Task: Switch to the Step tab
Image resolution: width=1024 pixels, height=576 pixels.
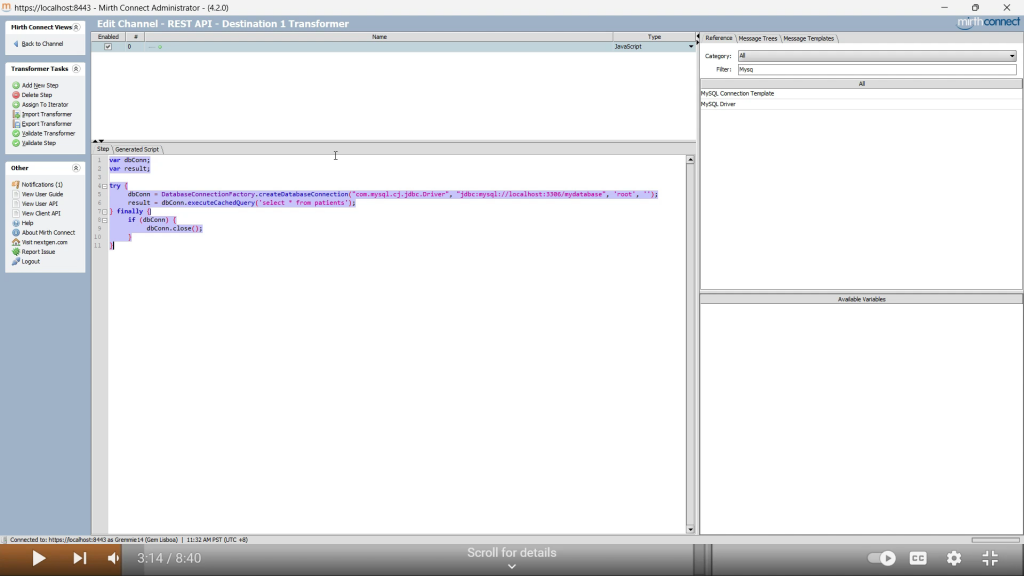Action: [103, 149]
